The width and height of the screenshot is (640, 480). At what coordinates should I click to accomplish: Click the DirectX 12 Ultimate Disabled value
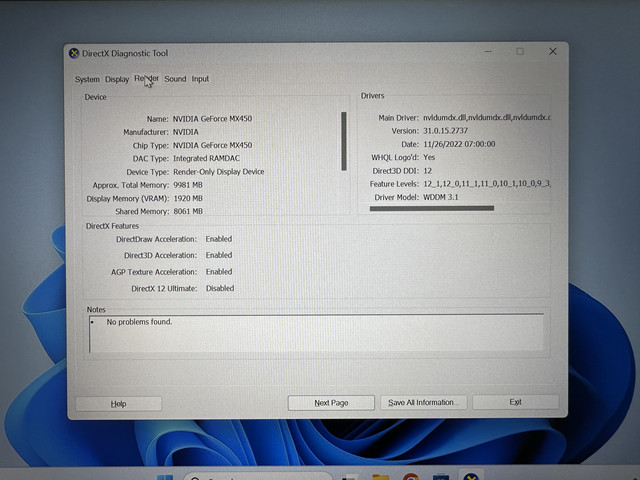[x=220, y=288]
